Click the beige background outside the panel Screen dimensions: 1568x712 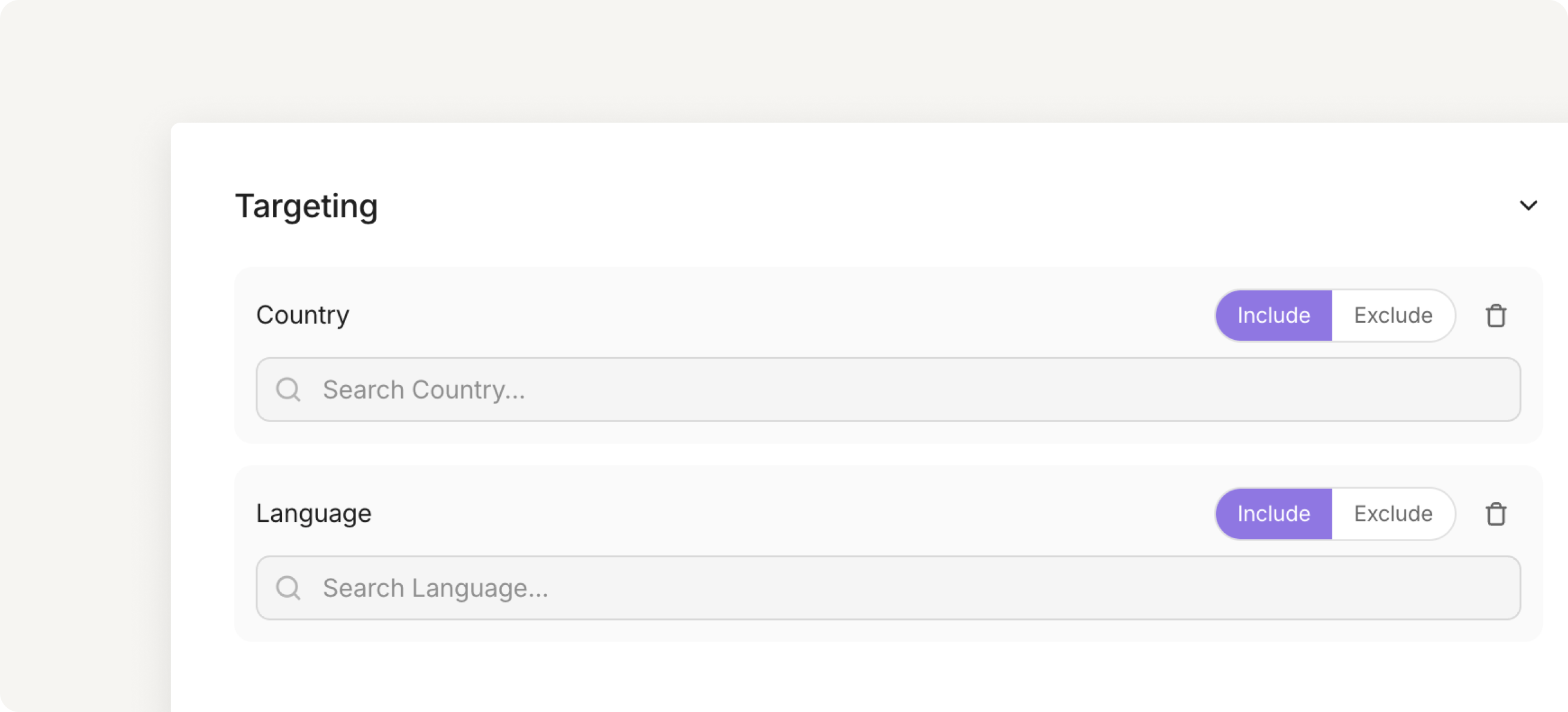pyautogui.click(x=730, y=61)
